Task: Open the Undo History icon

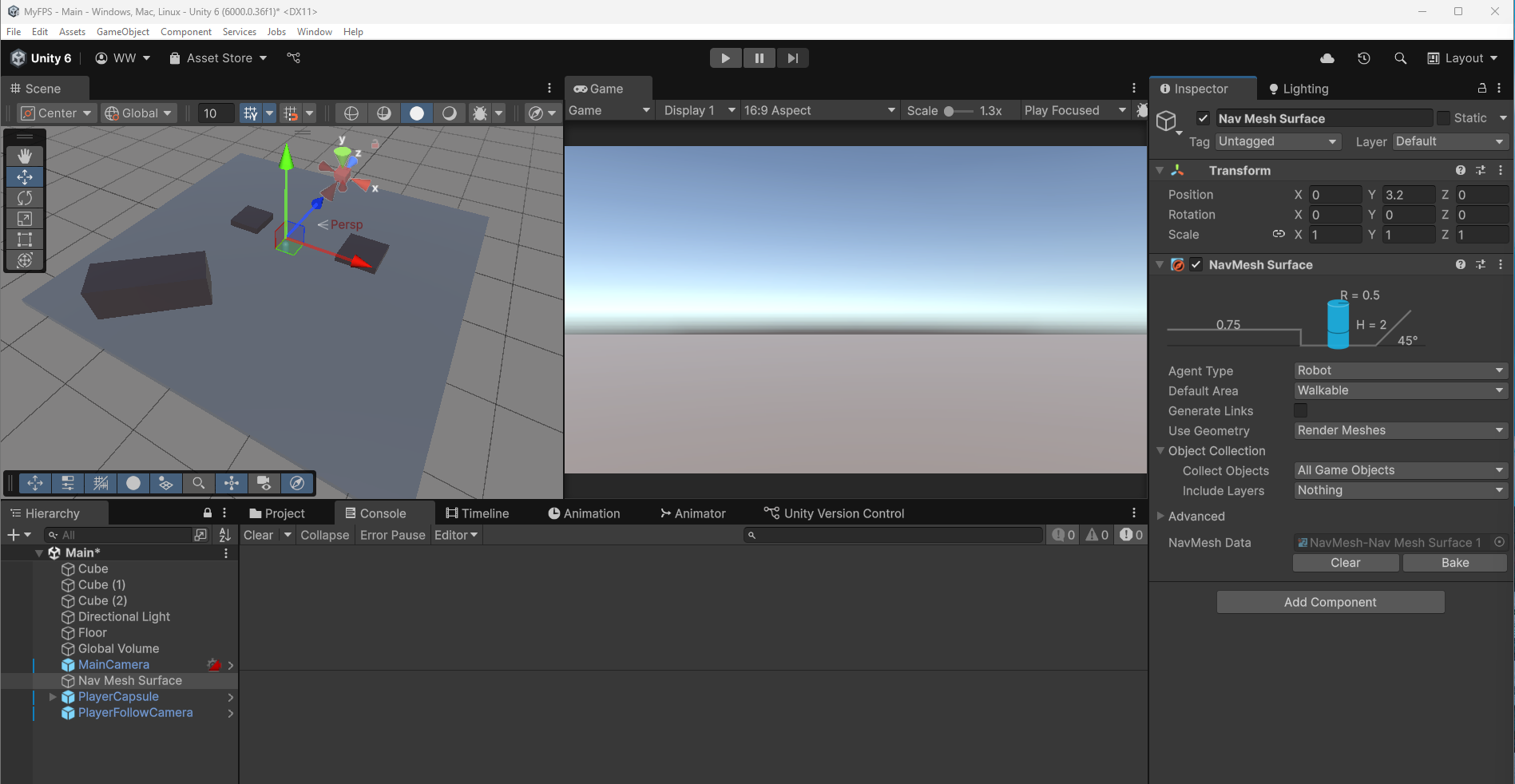Action: (x=1364, y=58)
